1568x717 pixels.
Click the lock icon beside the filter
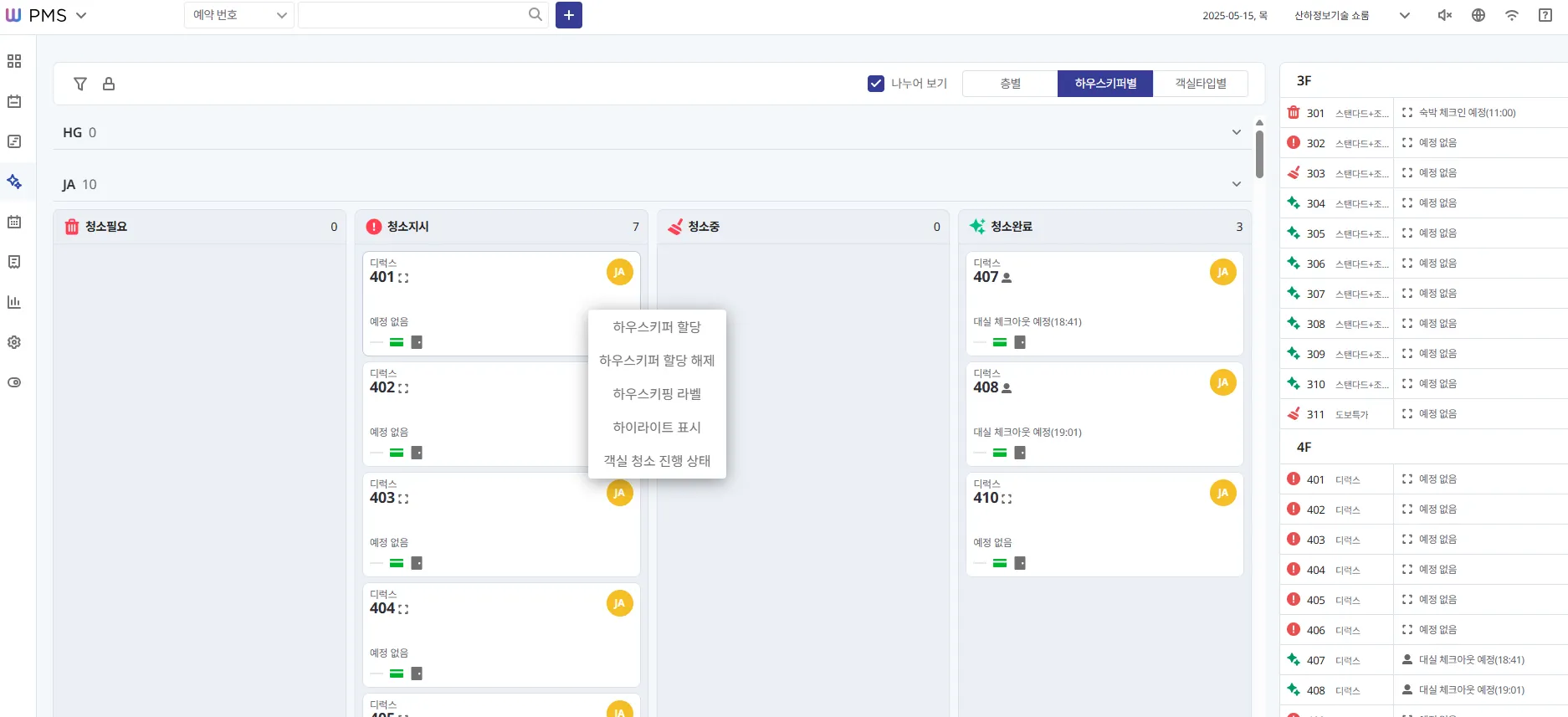click(x=109, y=84)
